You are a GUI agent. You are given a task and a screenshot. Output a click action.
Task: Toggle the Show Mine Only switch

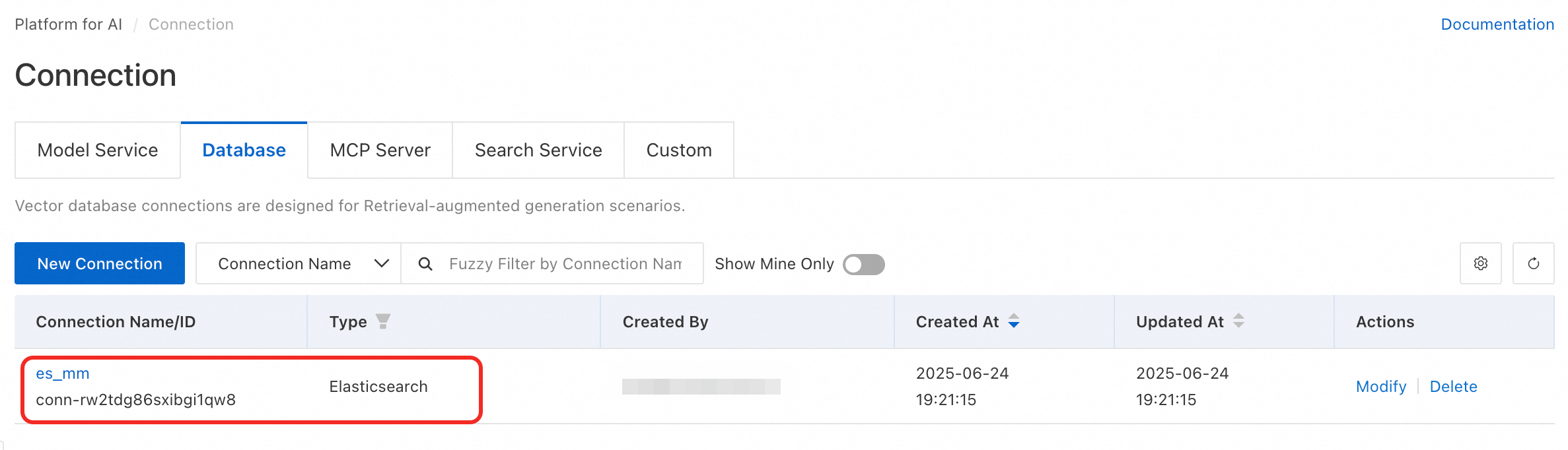pos(863,264)
